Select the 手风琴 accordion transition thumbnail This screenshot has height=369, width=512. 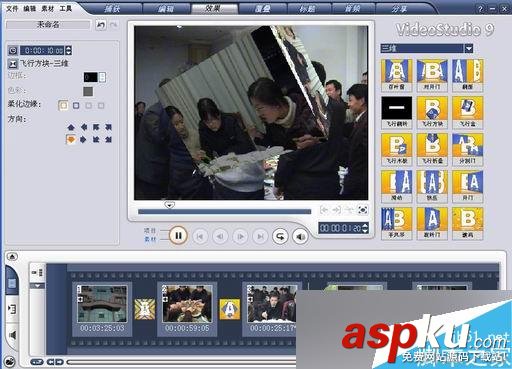(x=396, y=223)
